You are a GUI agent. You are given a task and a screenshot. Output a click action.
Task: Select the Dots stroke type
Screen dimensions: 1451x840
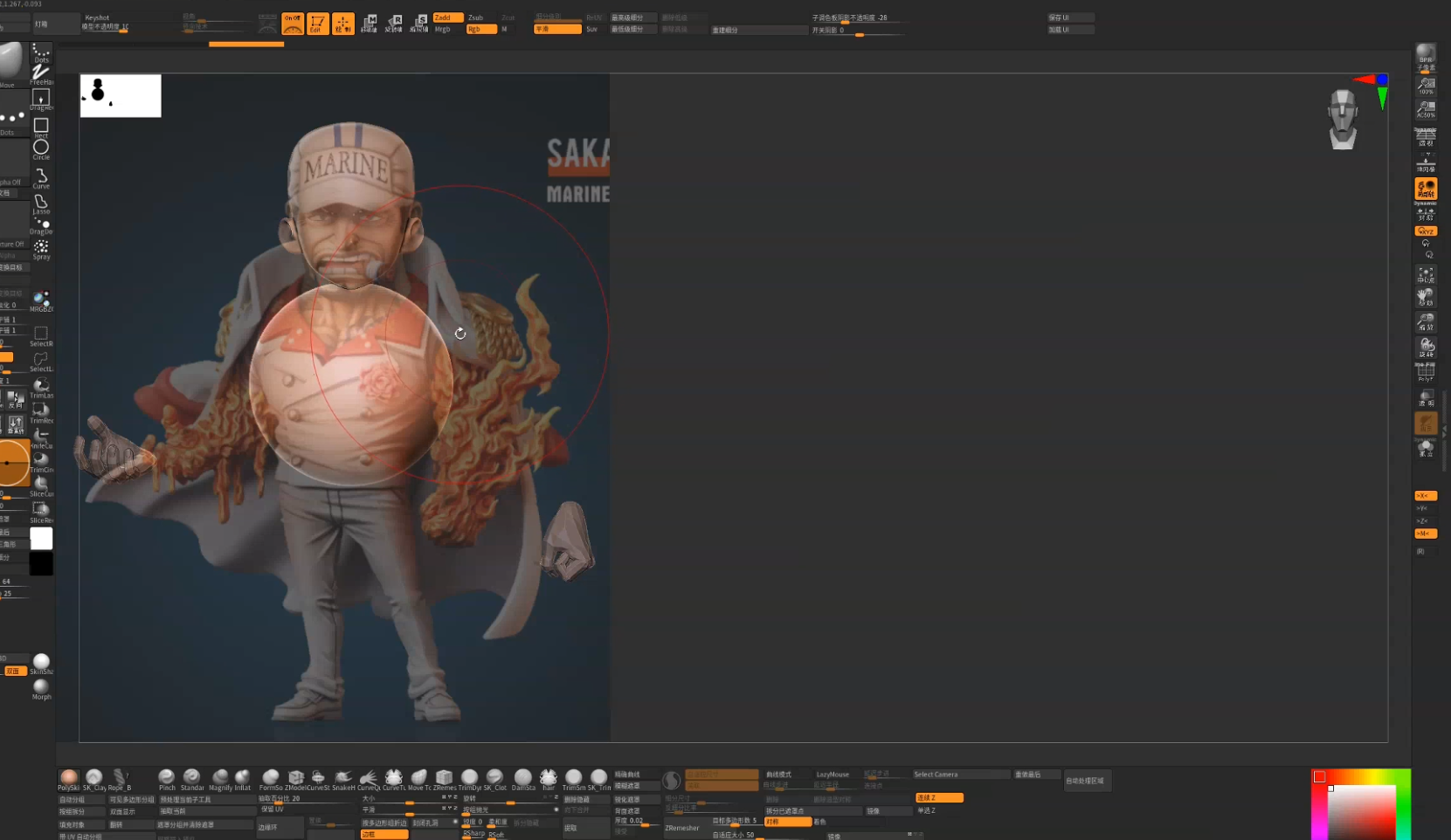41,53
